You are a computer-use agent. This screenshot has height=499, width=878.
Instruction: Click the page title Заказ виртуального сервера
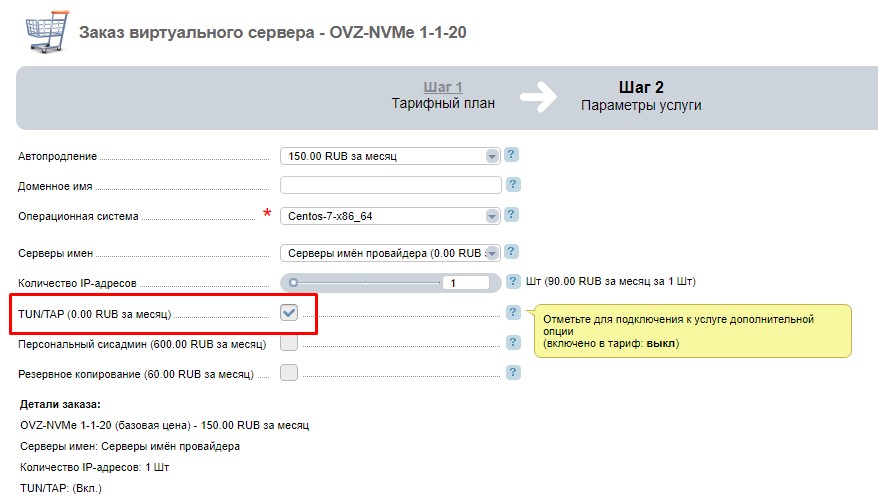click(273, 32)
